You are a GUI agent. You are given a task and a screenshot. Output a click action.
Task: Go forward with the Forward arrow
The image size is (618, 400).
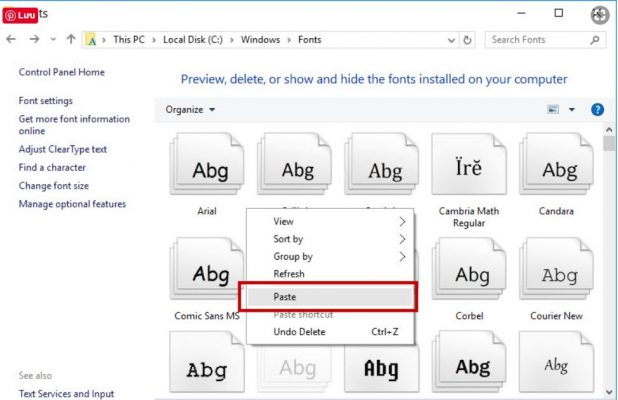tap(34, 39)
